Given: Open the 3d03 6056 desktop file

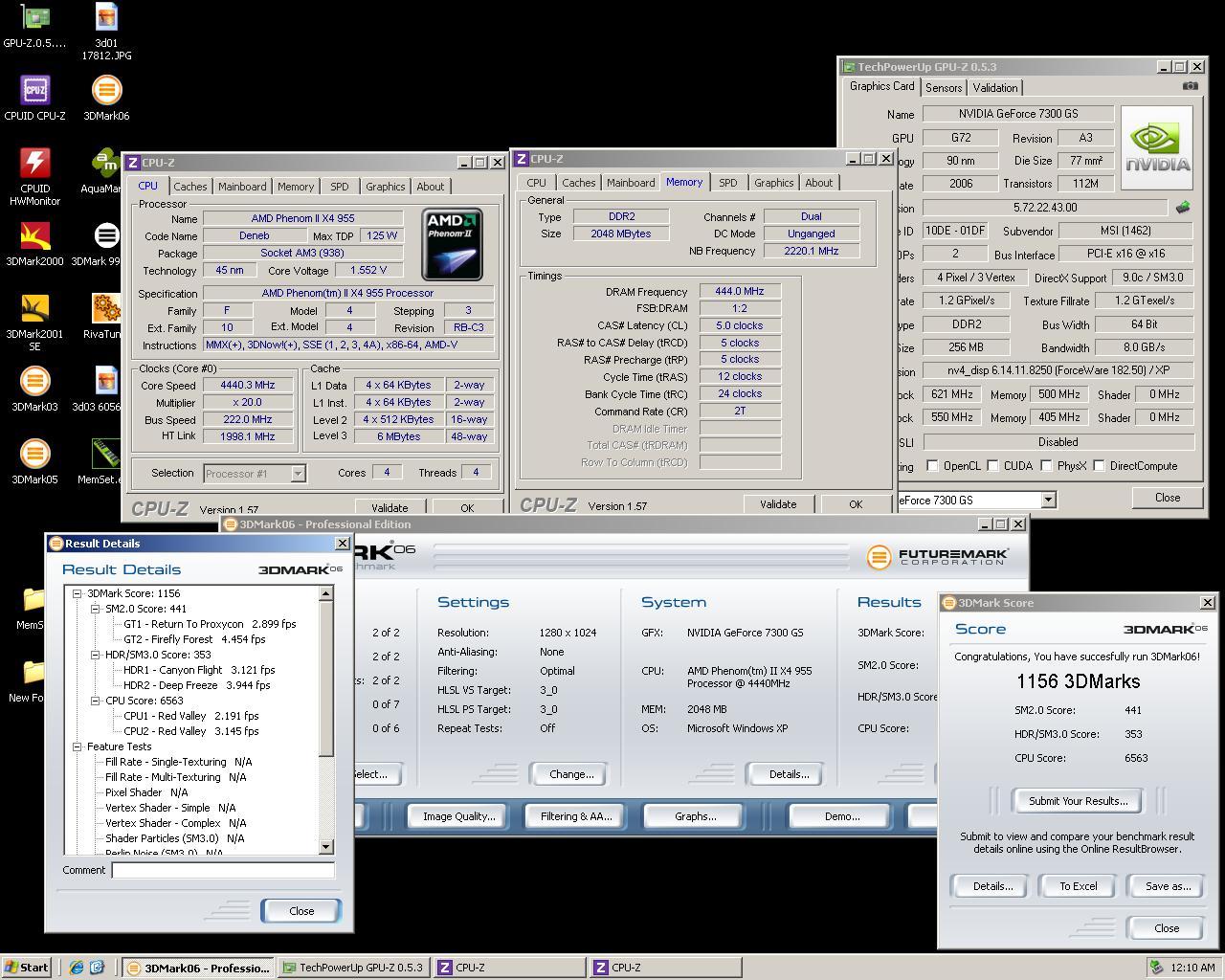Looking at the screenshot, I should pyautogui.click(x=106, y=381).
